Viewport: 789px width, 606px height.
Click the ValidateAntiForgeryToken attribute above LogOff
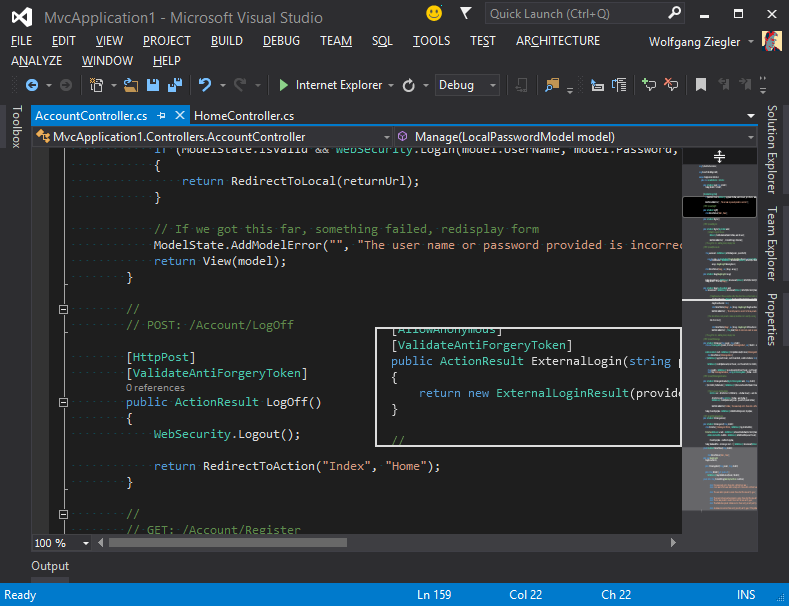(217, 373)
